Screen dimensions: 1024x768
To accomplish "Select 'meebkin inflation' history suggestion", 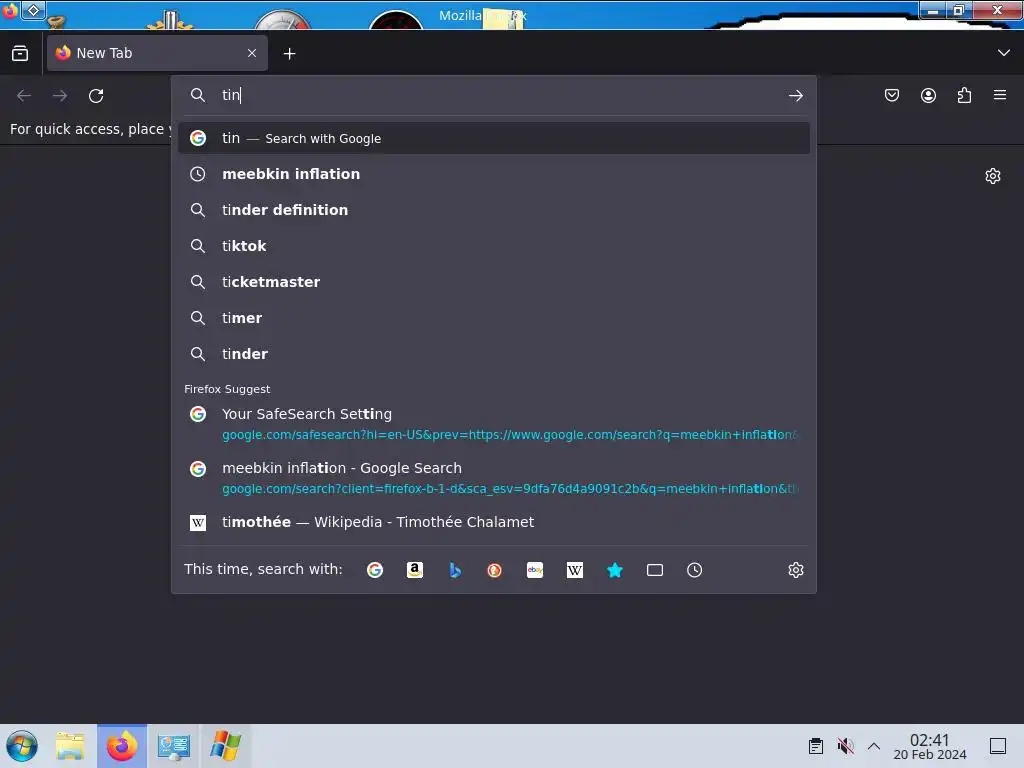I will pos(494,174).
